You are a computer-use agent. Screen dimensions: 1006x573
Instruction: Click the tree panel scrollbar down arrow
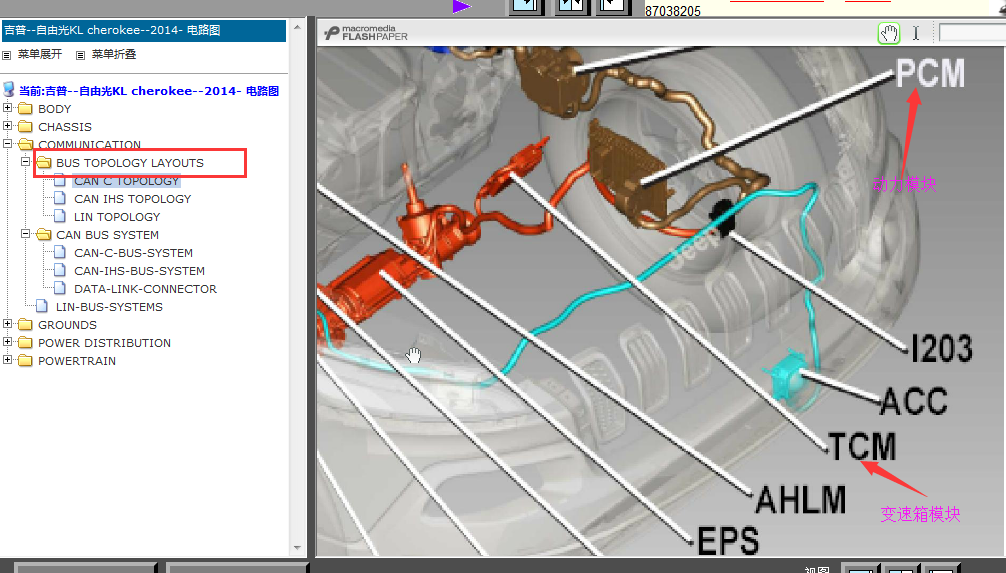(296, 547)
